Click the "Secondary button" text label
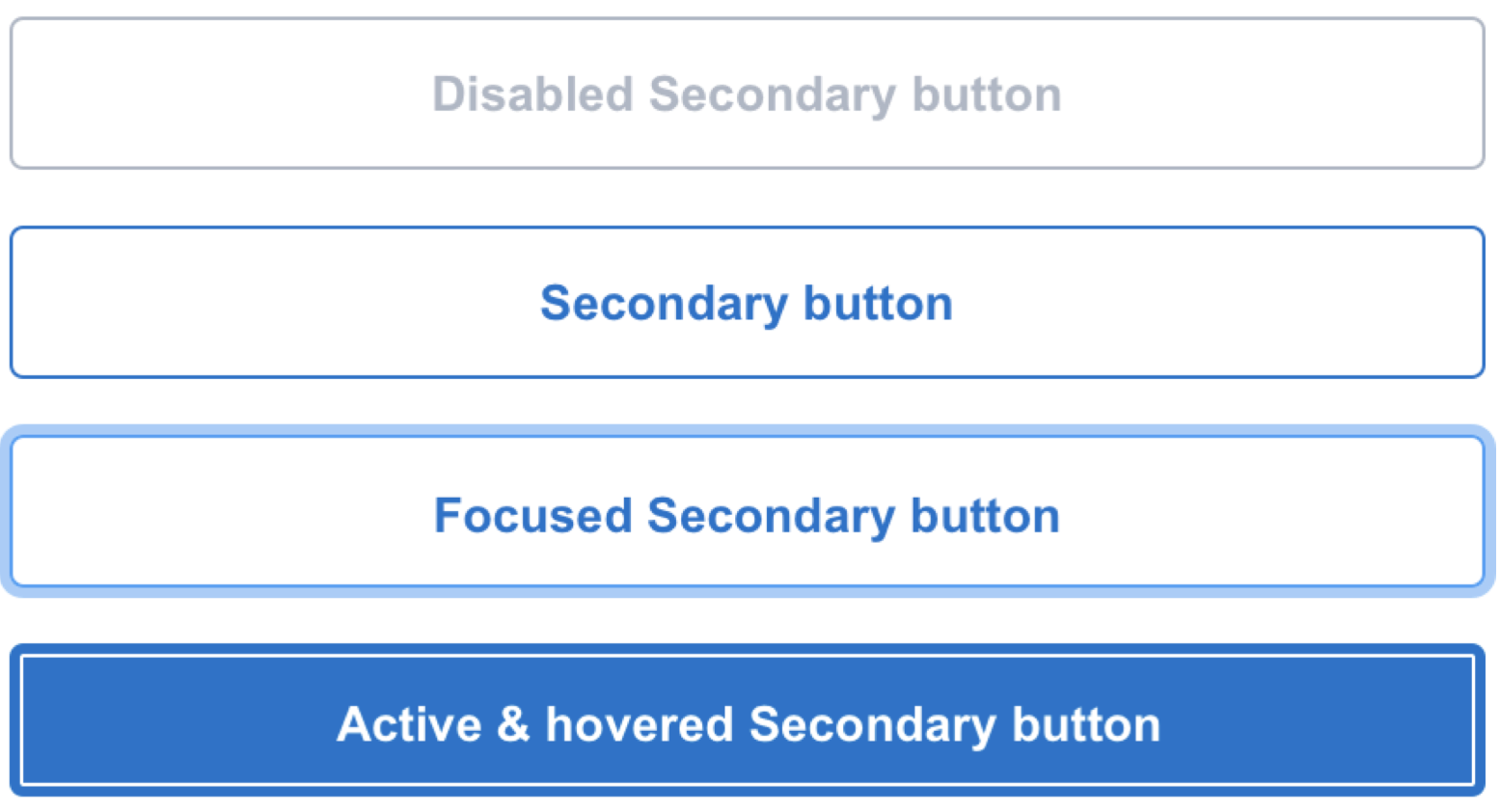Viewport: 1499px width, 812px height. 747,303
